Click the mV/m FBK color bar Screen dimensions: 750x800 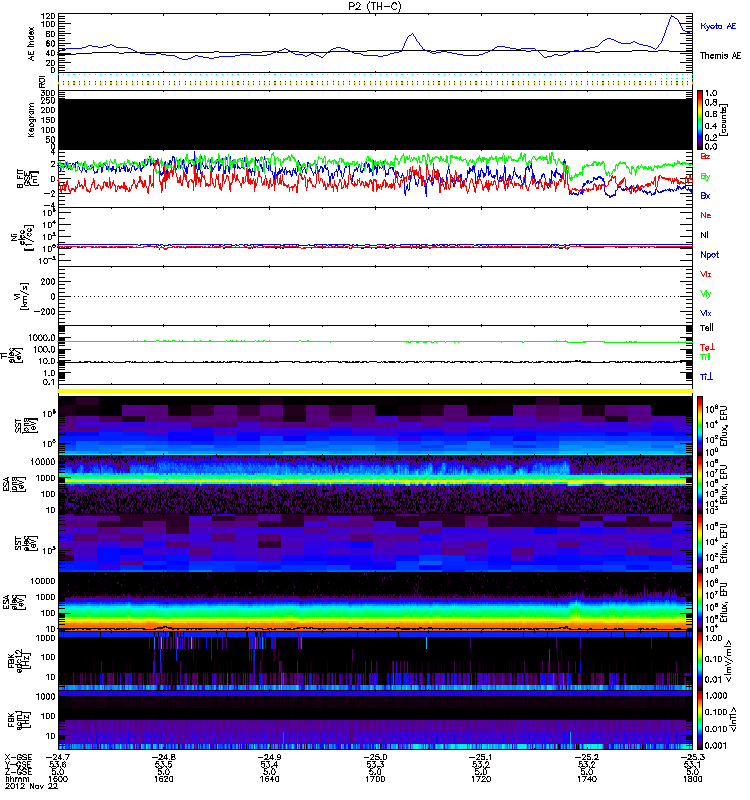700,661
